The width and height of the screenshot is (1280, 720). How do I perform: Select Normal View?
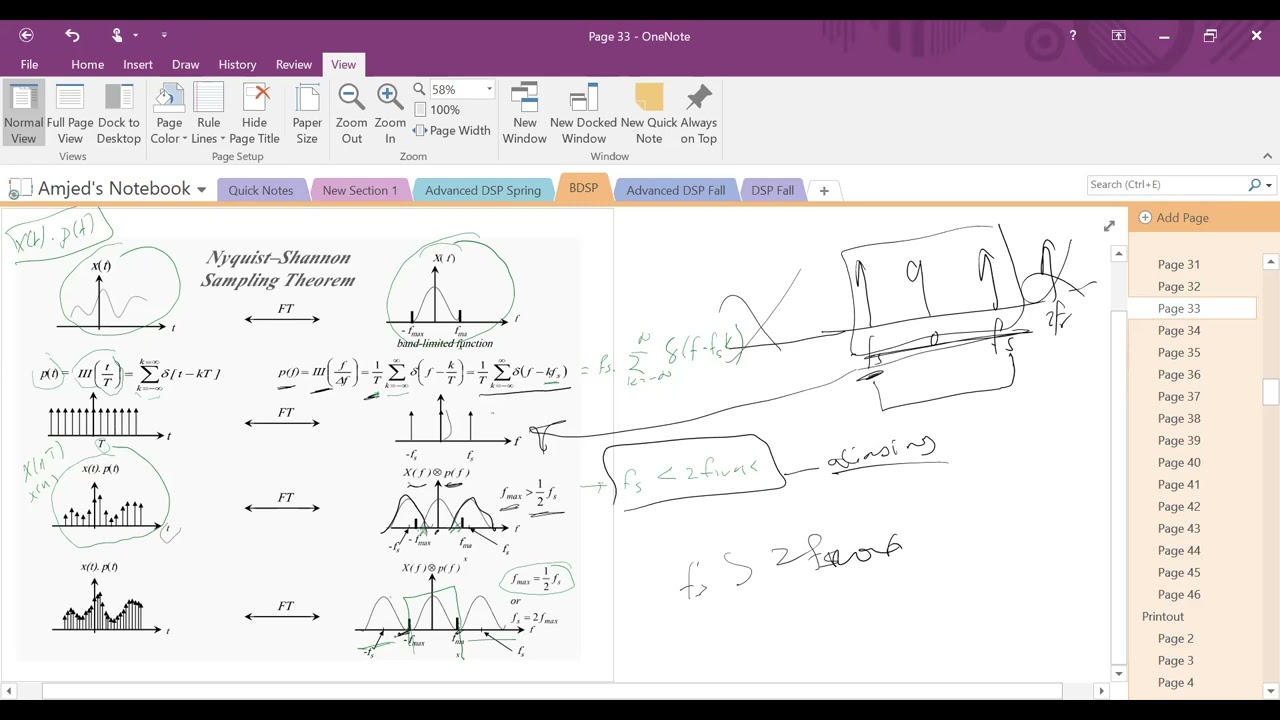[23, 114]
